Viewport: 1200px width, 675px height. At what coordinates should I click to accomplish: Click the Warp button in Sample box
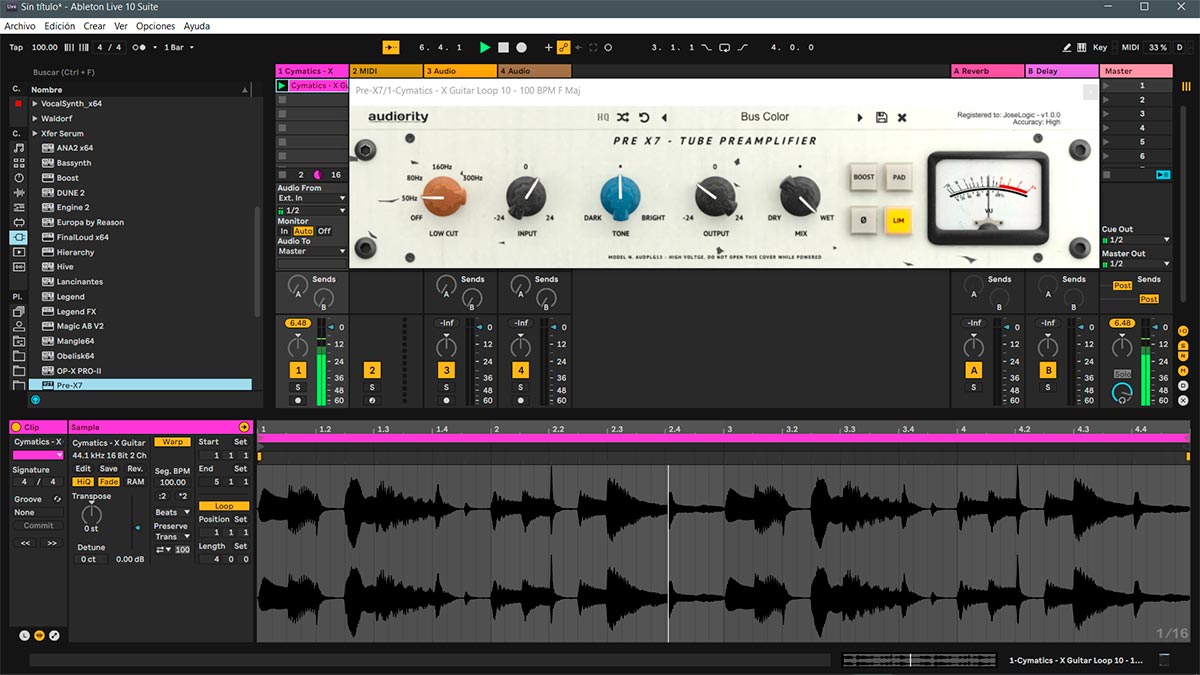click(x=173, y=442)
